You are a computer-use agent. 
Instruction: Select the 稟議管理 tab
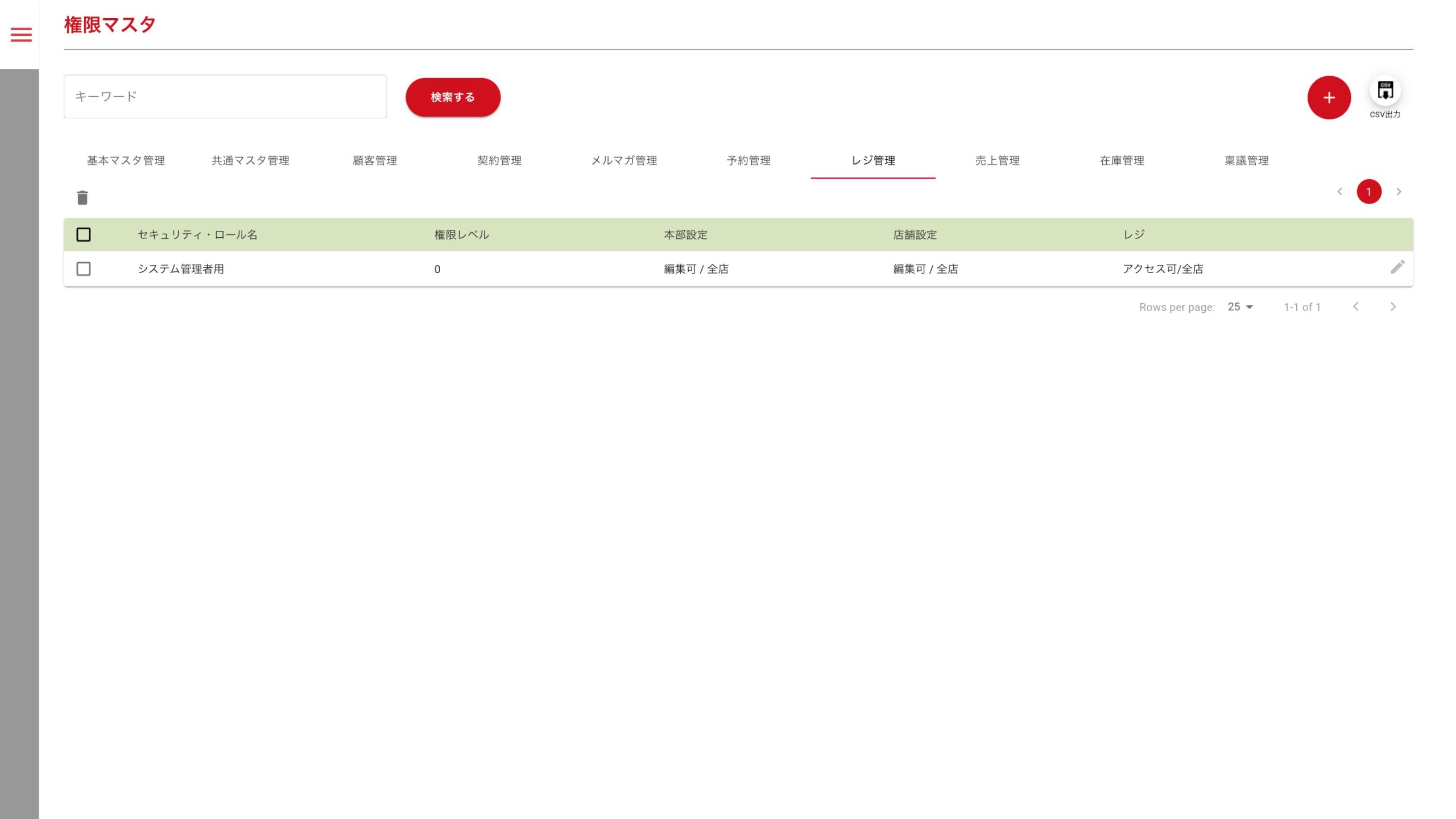coord(1246,160)
